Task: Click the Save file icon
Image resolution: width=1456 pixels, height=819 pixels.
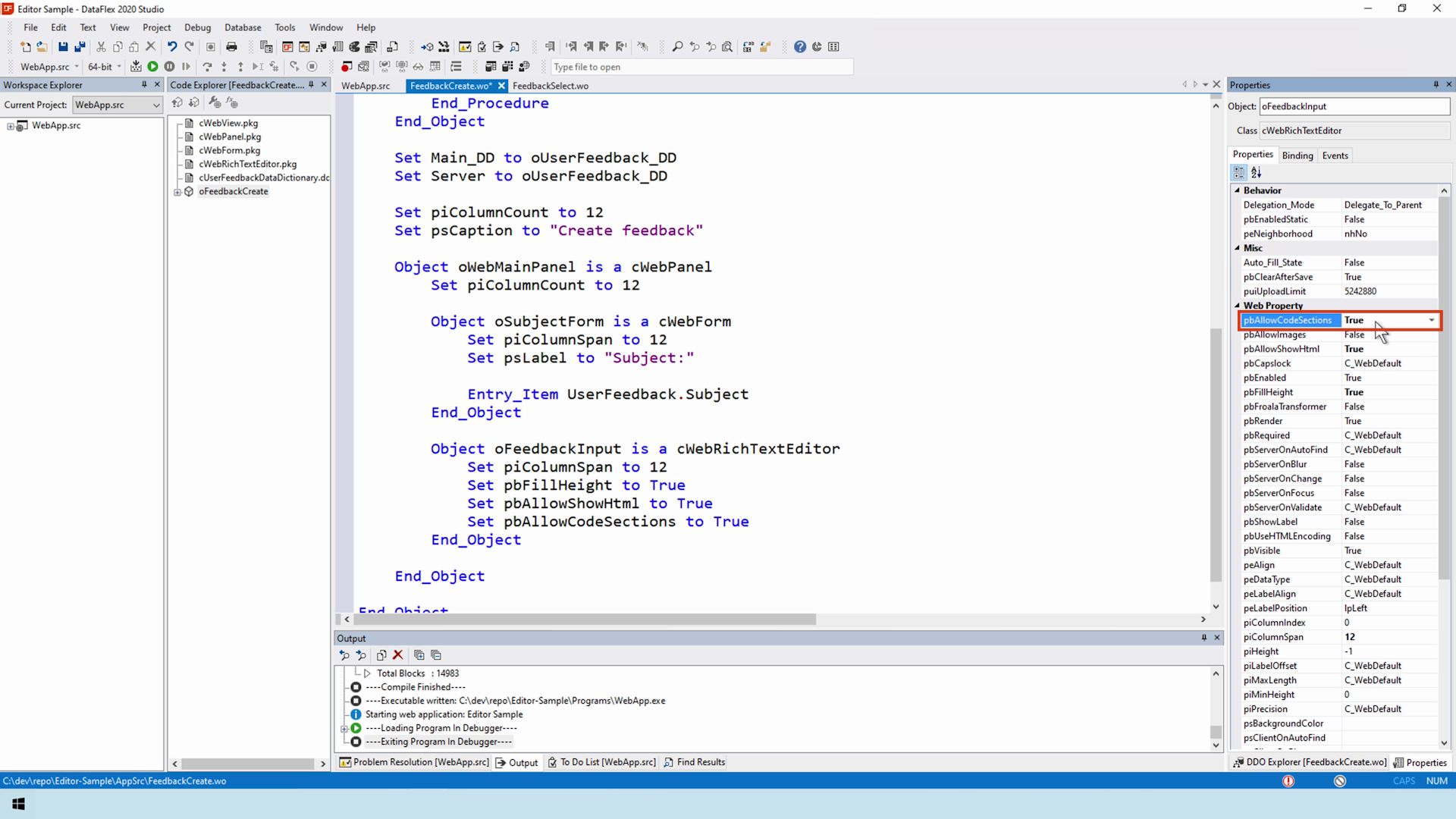Action: pyautogui.click(x=63, y=47)
